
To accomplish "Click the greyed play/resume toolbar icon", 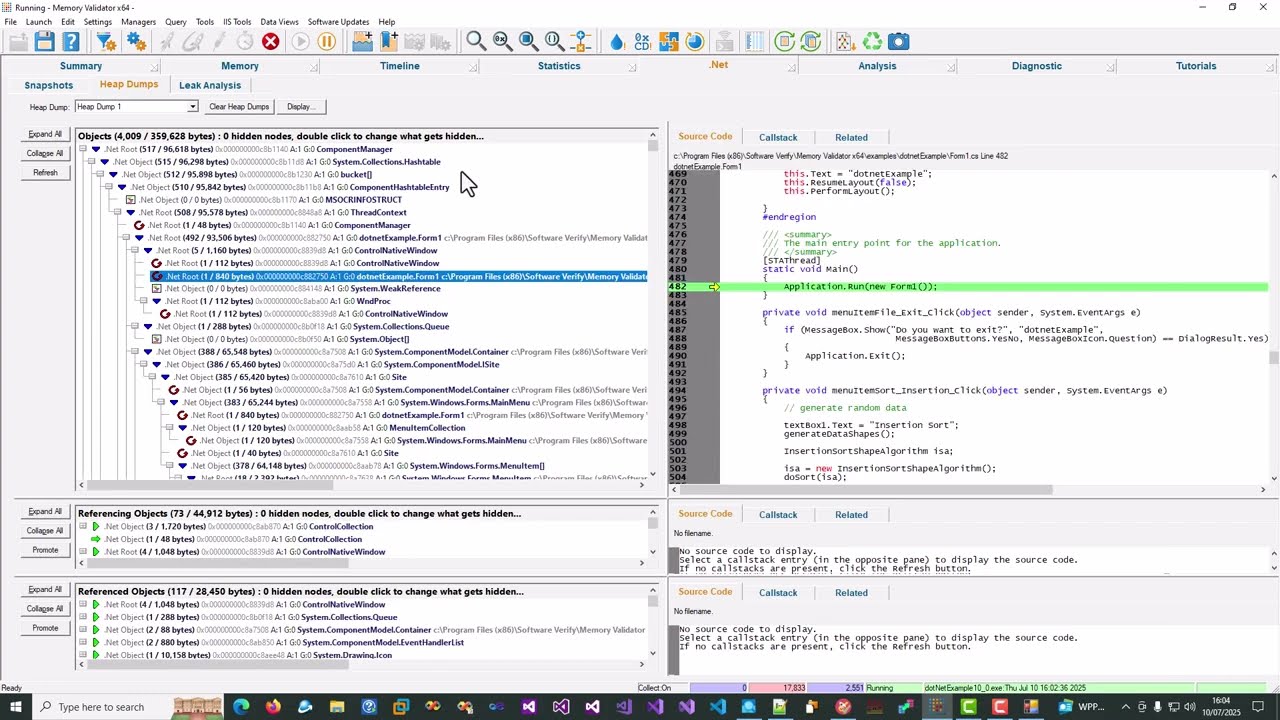I will 300,41.
